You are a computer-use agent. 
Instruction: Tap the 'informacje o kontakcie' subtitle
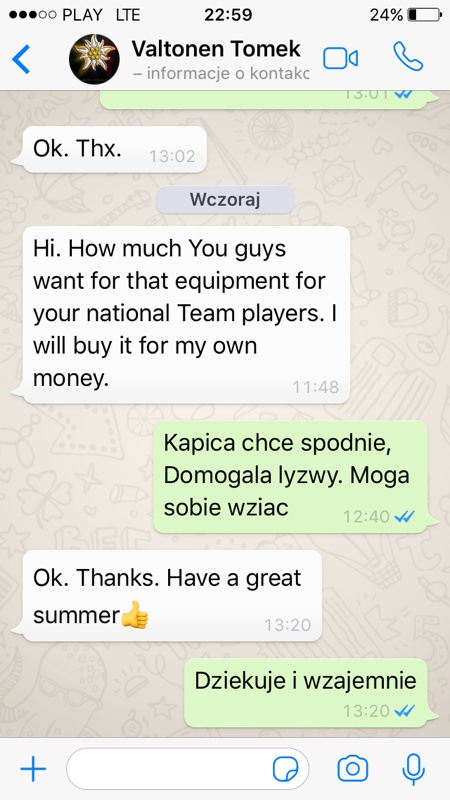[x=220, y=74]
